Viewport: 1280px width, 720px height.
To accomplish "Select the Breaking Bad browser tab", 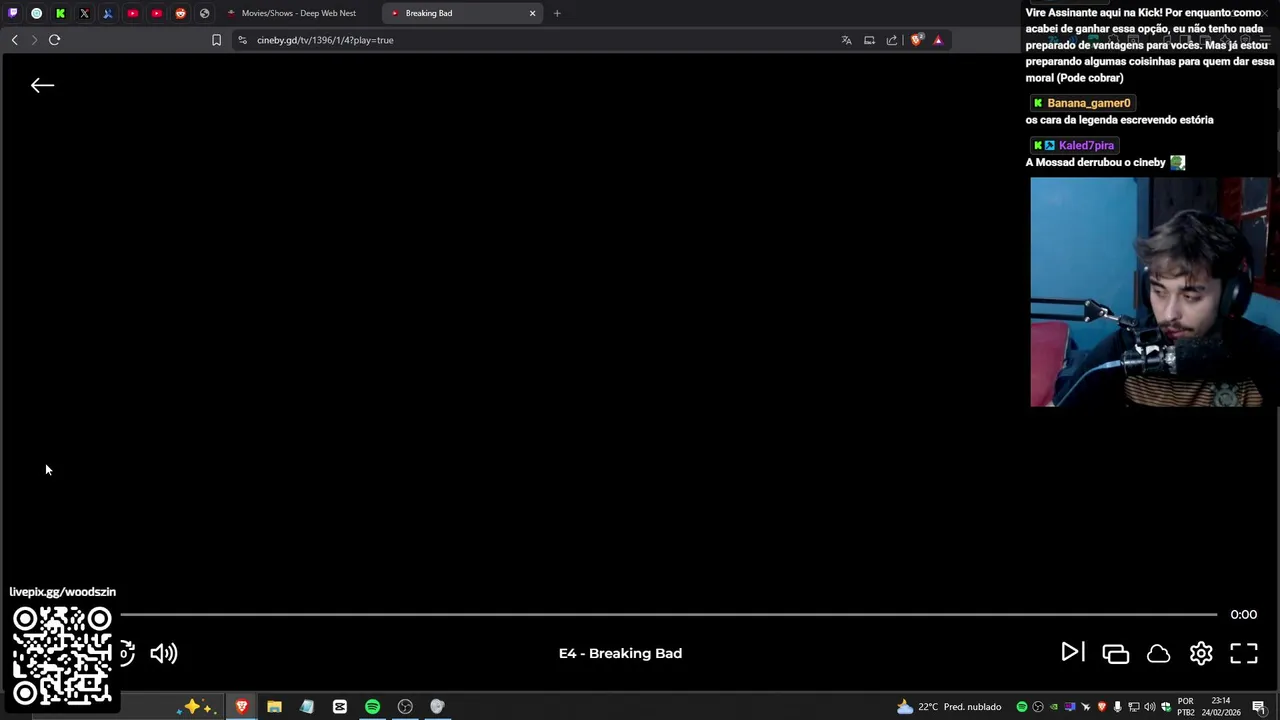I will tap(460, 13).
